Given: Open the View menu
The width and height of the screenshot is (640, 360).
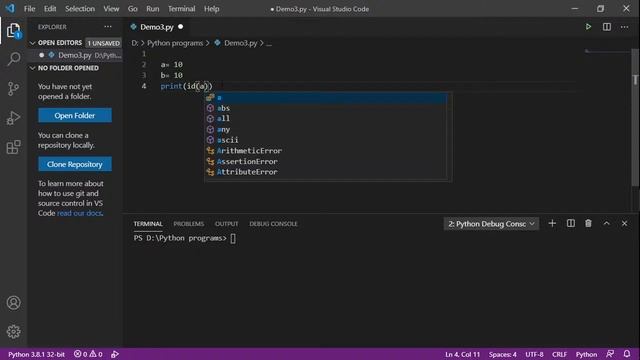Looking at the screenshot, I should (111, 9).
